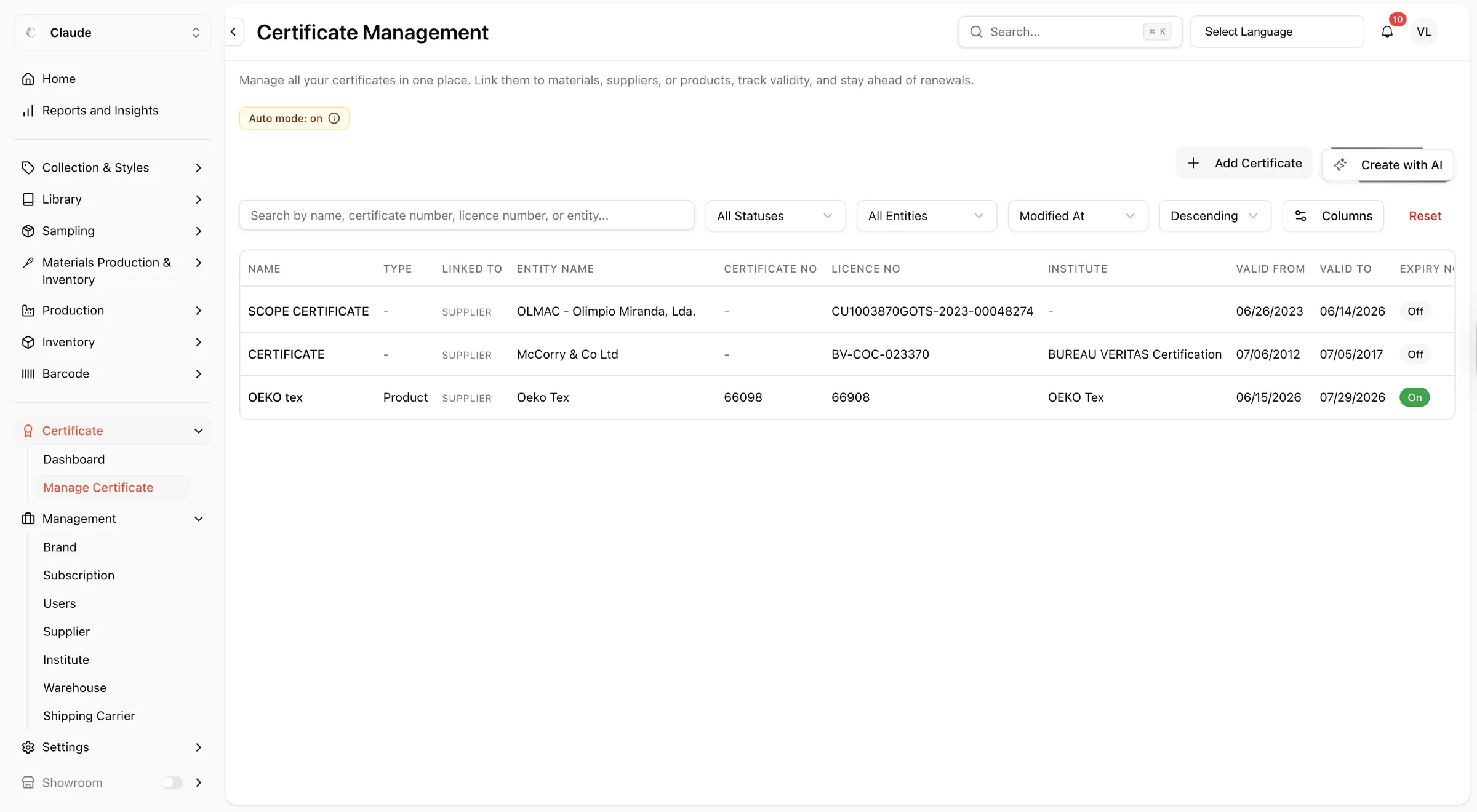This screenshot has height=812, width=1477.
Task: Sort by the VALID TO column header
Action: (1345, 269)
